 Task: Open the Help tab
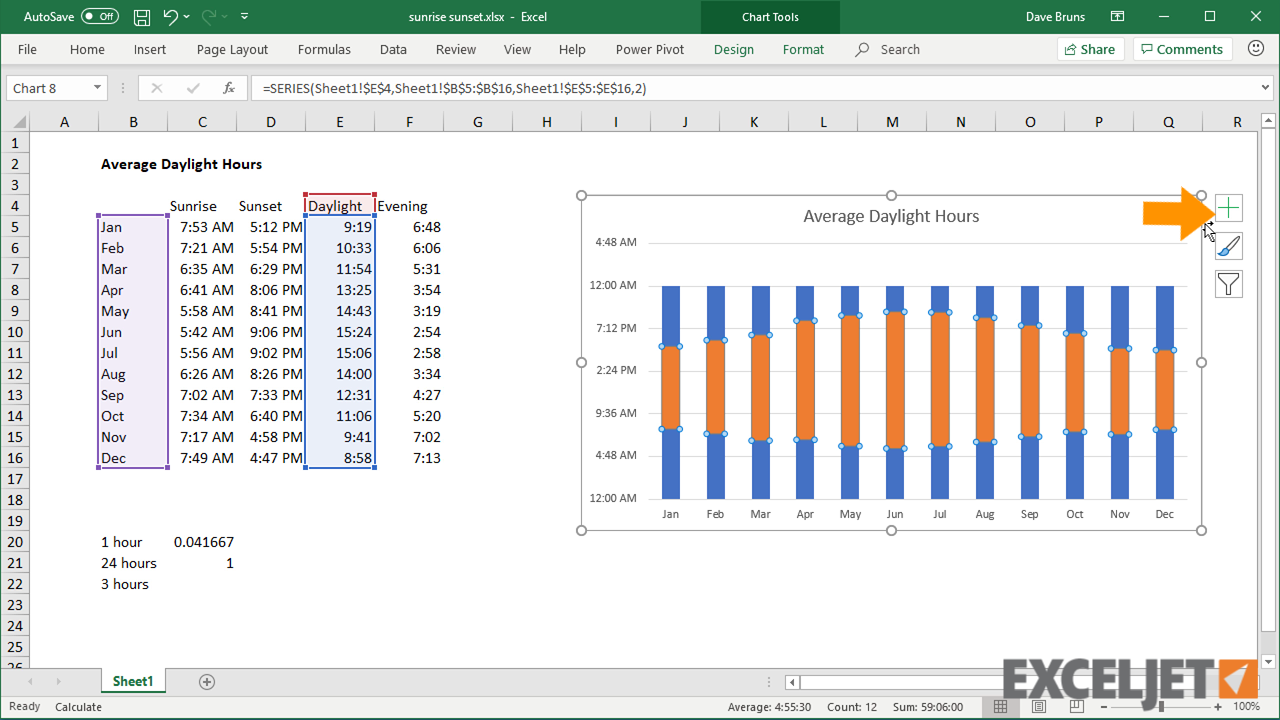tap(572, 49)
